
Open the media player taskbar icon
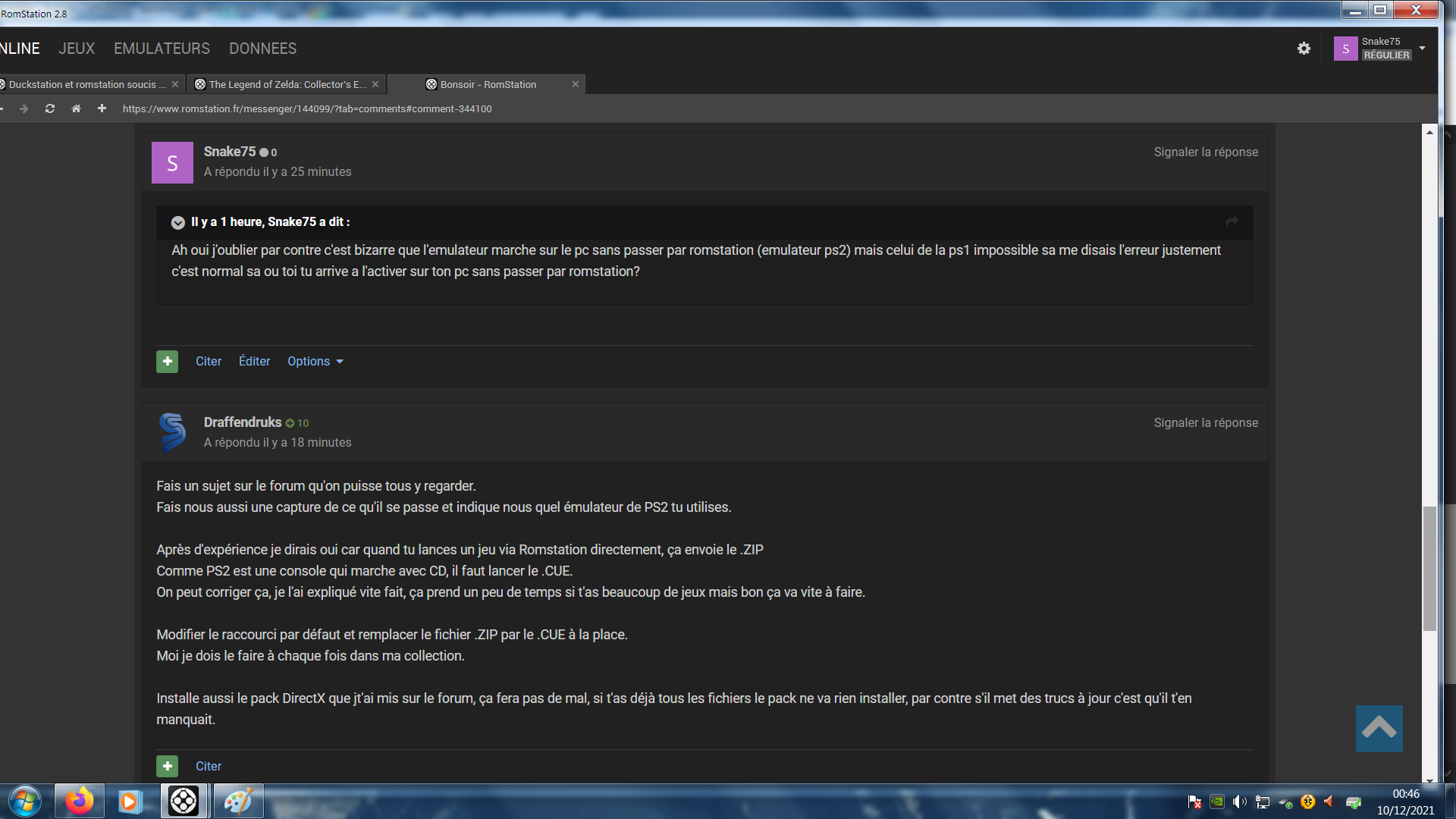(x=130, y=801)
